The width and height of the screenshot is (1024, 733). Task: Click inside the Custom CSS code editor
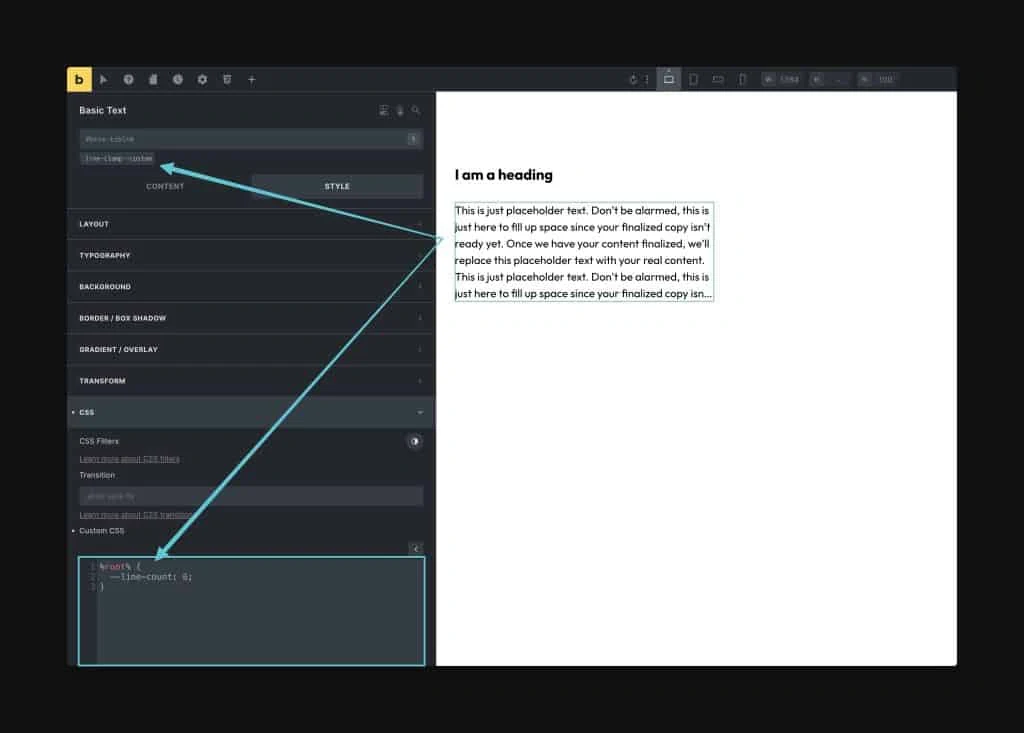click(x=260, y=620)
